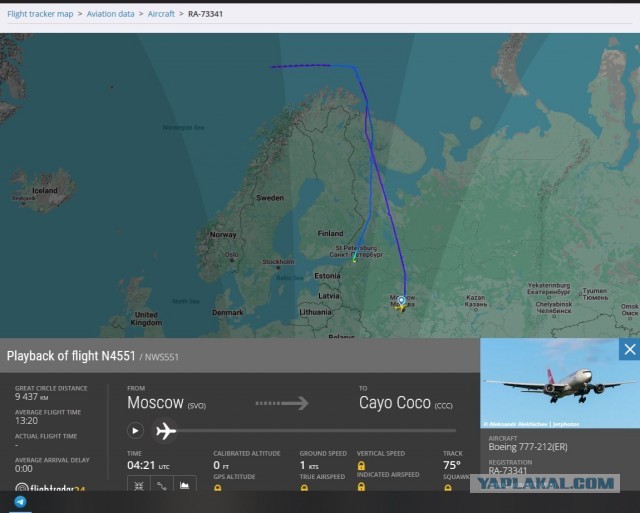Image resolution: width=640 pixels, height=513 pixels.
Task: Click the route arrow between Moscow and Cayo Coco
Action: [282, 403]
